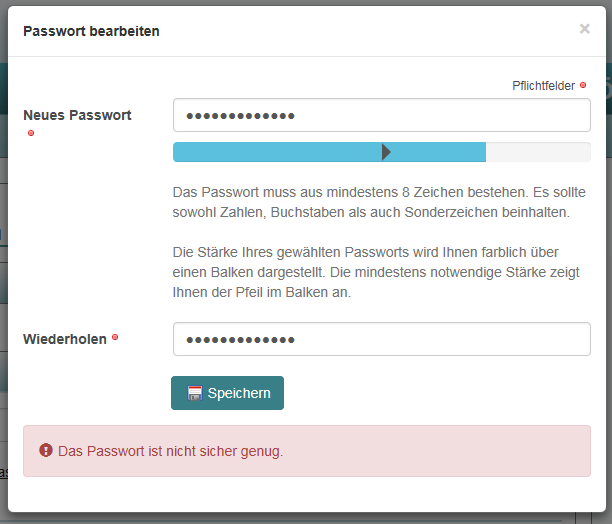Click the Pflichtfelder legend text
This screenshot has width=612, height=524.
(x=543, y=86)
